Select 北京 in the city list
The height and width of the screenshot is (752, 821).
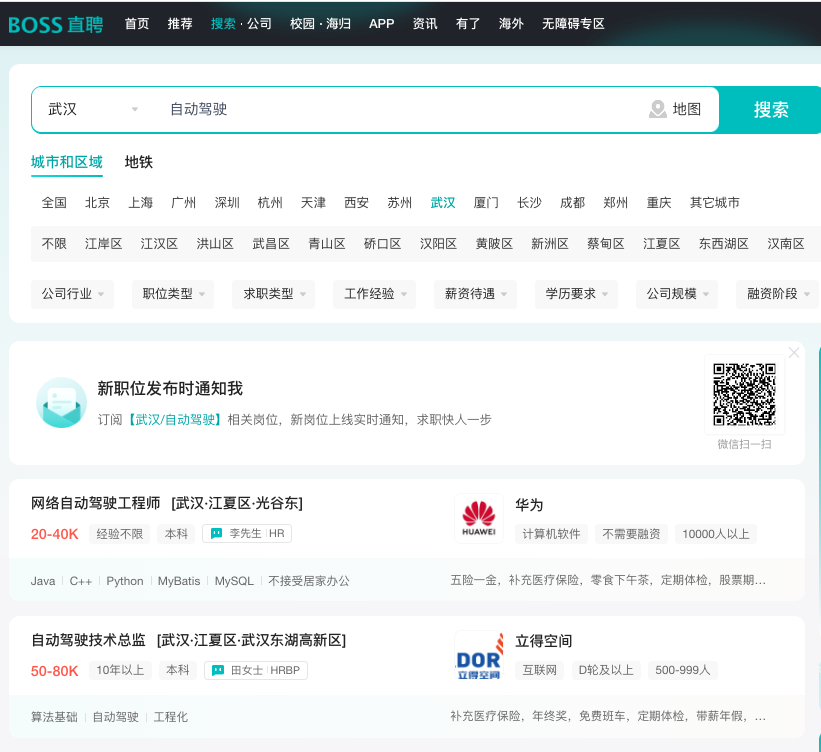point(97,203)
